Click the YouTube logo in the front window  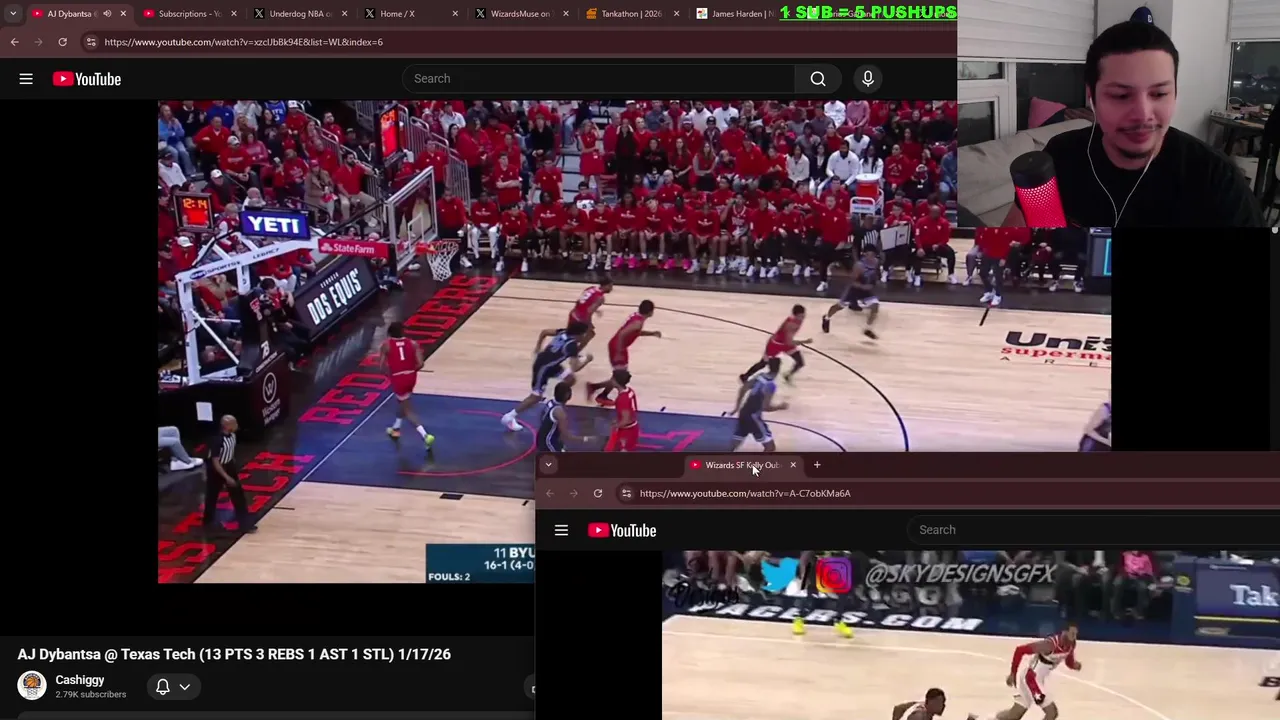(x=622, y=530)
